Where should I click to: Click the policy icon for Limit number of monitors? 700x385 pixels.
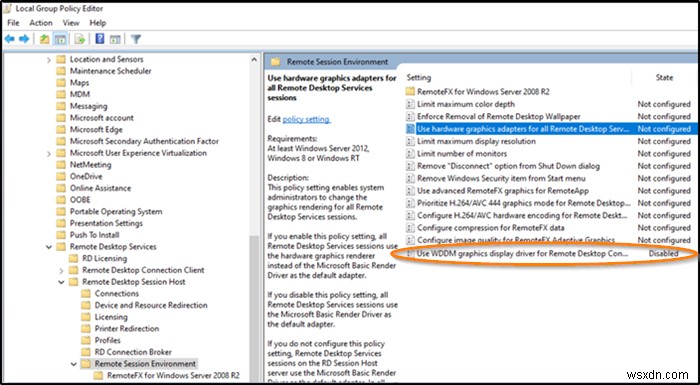click(410, 154)
